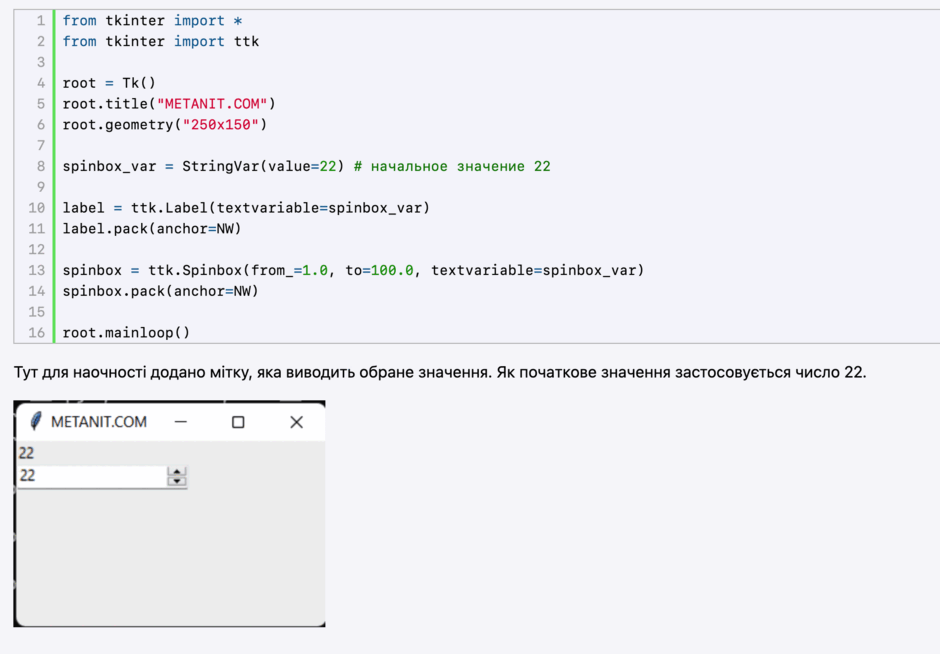Click the green comment on code line 8
The width and height of the screenshot is (940, 654).
pyautogui.click(x=452, y=167)
